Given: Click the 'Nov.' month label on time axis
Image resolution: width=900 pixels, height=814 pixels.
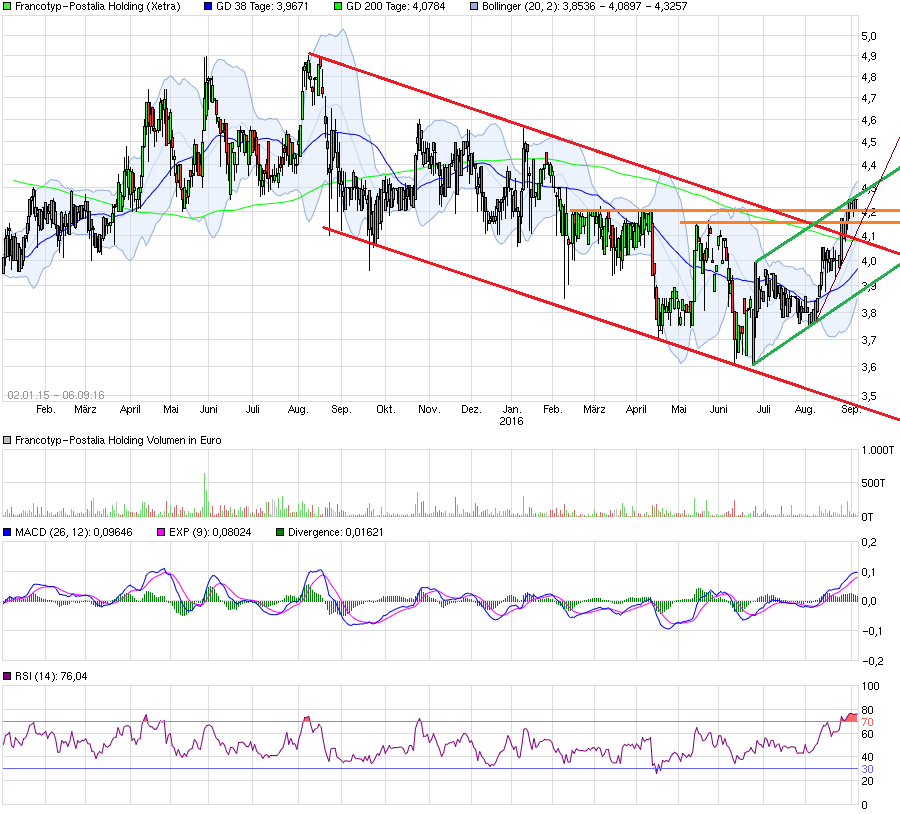Looking at the screenshot, I should [x=429, y=409].
